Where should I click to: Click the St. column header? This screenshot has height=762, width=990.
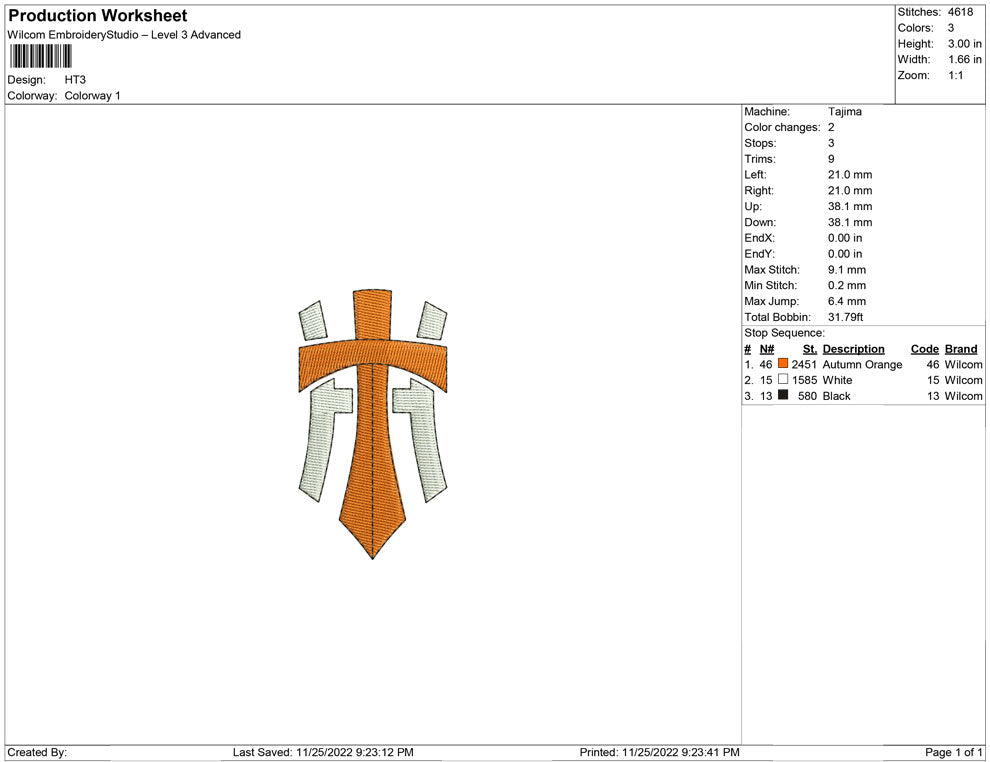pyautogui.click(x=809, y=349)
